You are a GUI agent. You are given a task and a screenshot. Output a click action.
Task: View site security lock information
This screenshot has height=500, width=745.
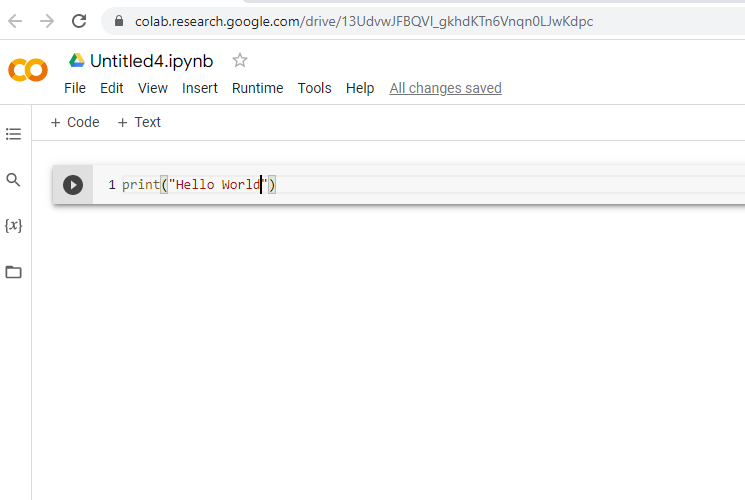tap(119, 21)
